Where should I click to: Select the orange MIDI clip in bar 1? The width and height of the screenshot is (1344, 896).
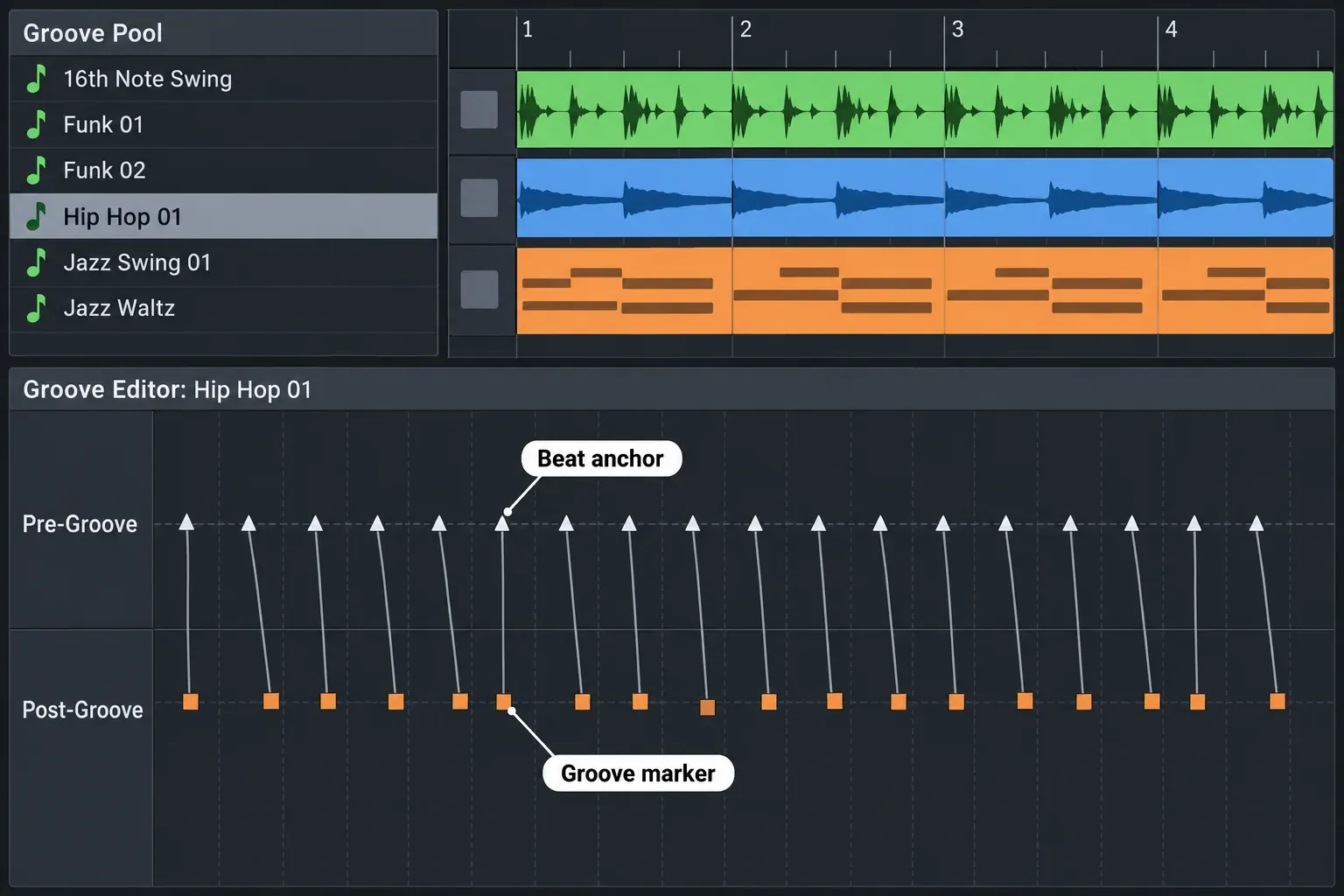click(625, 290)
